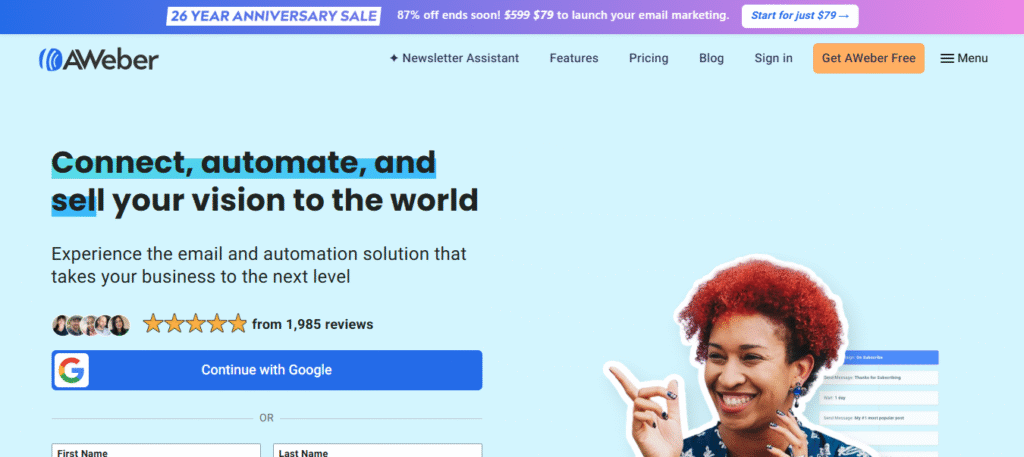Viewport: 1024px width, 457px height.
Task: Click the Last Name input field
Action: (x=377, y=450)
